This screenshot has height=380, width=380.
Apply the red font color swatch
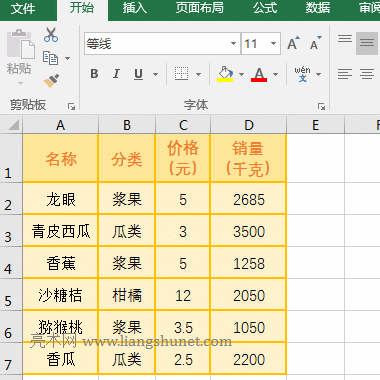pyautogui.click(x=259, y=74)
